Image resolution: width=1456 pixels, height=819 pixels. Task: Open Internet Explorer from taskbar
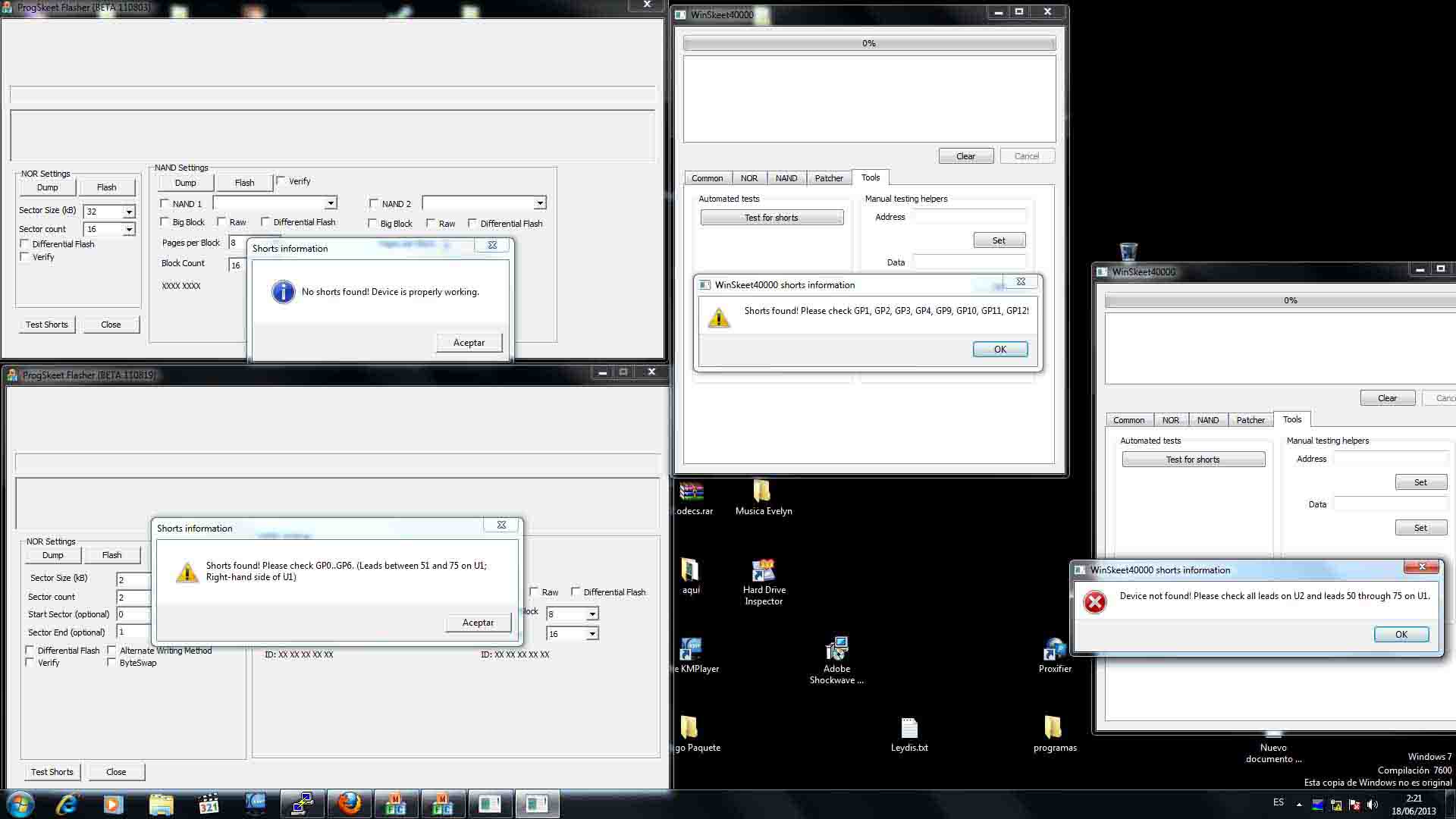coord(67,804)
